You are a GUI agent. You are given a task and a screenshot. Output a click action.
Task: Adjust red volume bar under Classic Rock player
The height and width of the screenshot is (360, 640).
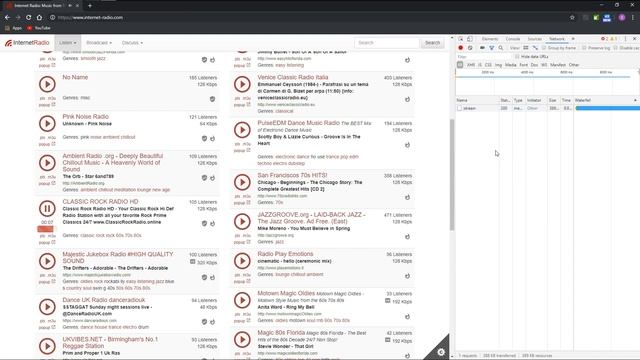tap(45, 229)
